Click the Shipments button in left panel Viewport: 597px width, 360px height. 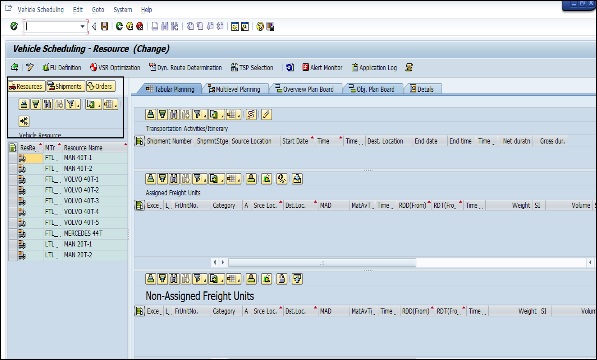65,86
